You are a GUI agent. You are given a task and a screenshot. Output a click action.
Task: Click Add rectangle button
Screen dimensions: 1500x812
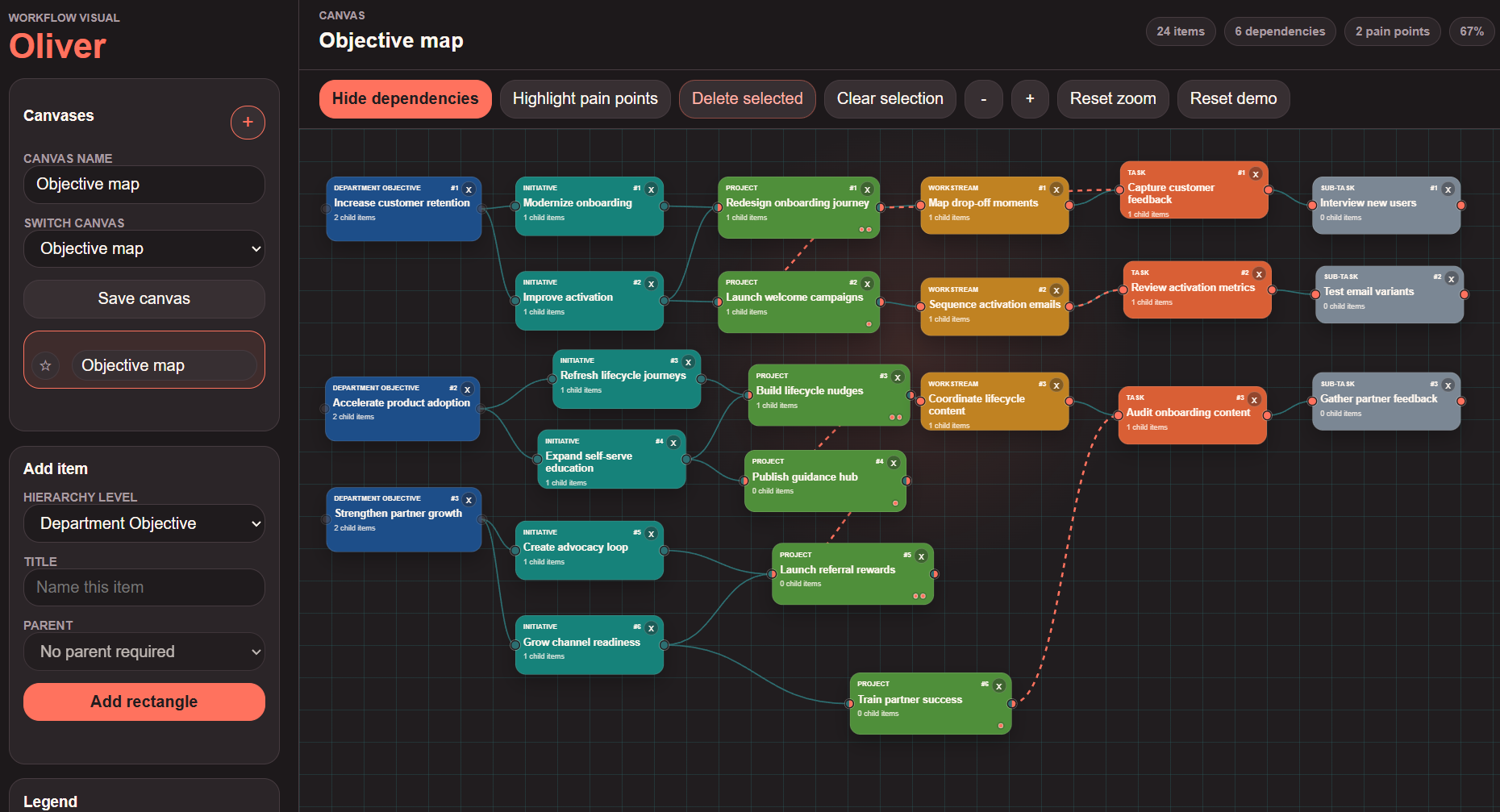tap(144, 702)
